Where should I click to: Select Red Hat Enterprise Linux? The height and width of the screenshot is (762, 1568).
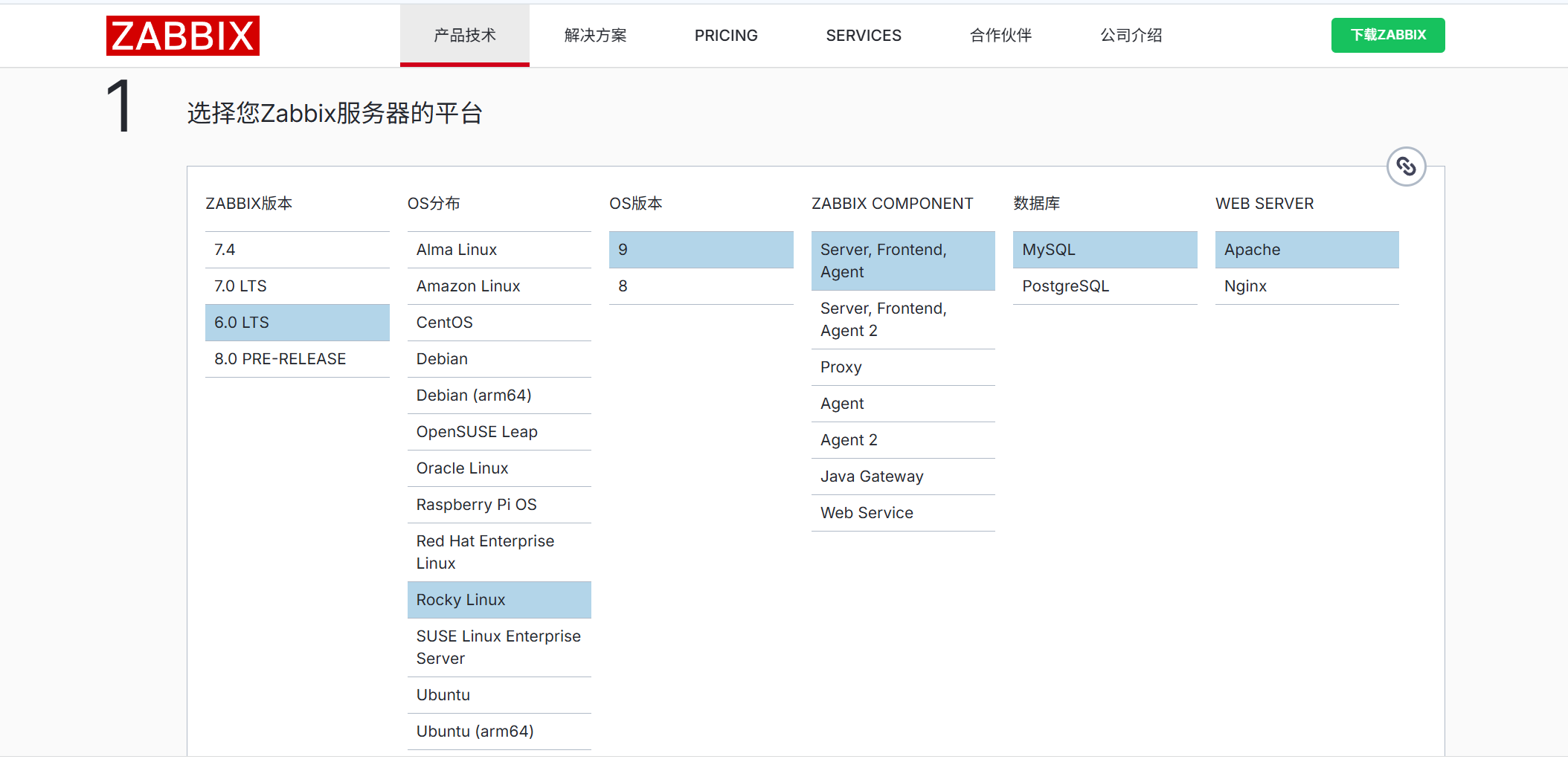[x=499, y=552]
